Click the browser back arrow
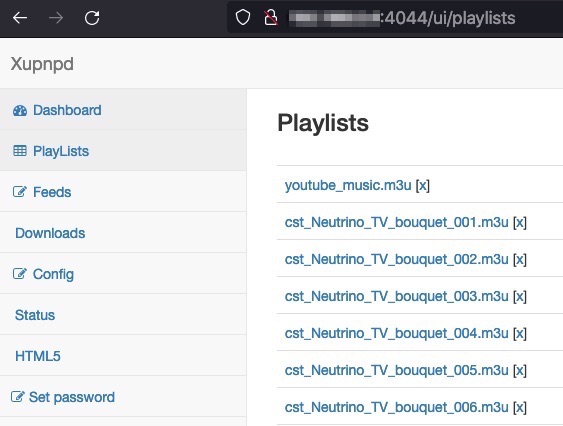Screen dimensions: 563x426 click(x=20, y=18)
